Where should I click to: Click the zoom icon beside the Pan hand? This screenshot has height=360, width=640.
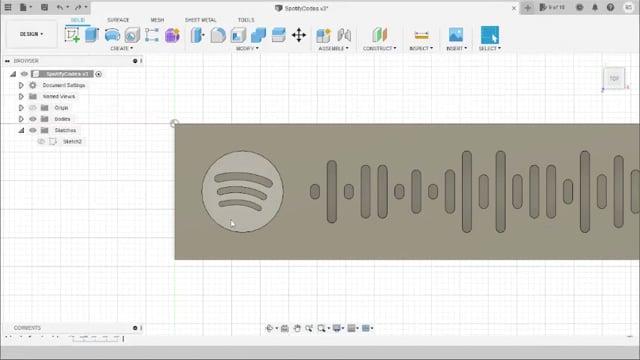pyautogui.click(x=309, y=328)
